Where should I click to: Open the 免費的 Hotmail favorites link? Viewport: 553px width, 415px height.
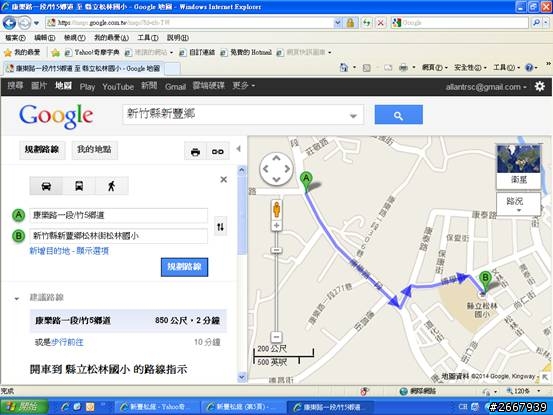[246, 53]
